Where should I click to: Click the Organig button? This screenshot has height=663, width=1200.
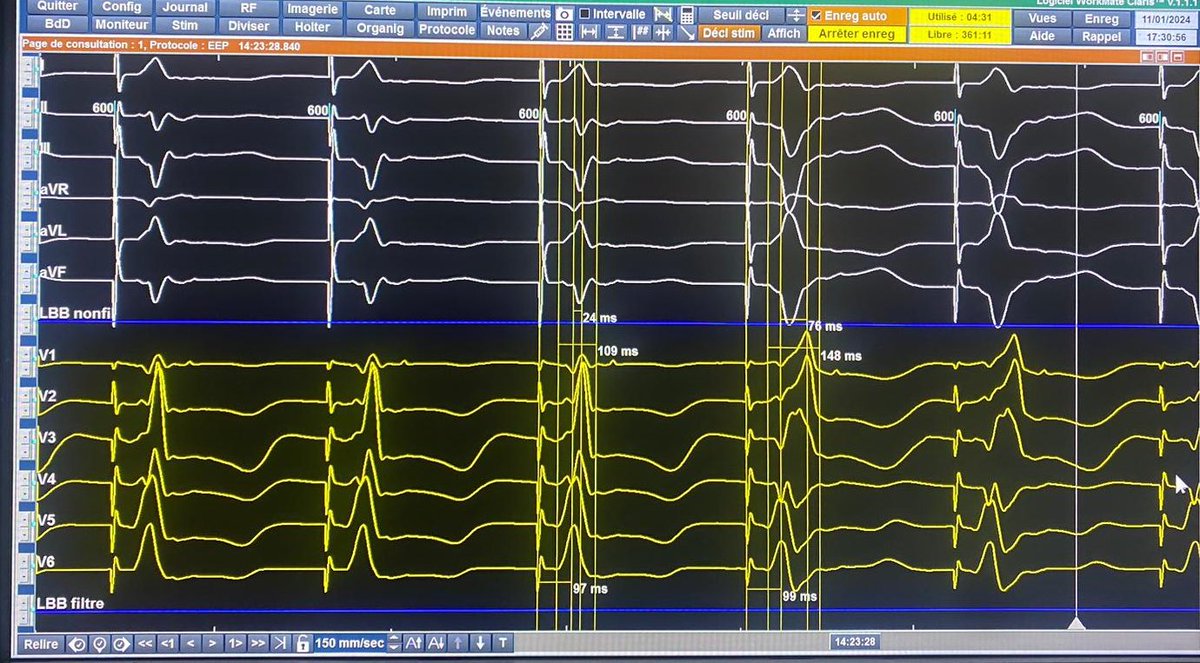tap(380, 28)
